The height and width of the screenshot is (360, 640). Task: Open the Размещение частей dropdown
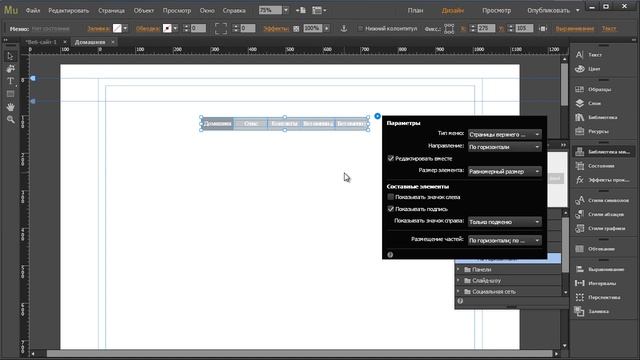click(x=504, y=240)
